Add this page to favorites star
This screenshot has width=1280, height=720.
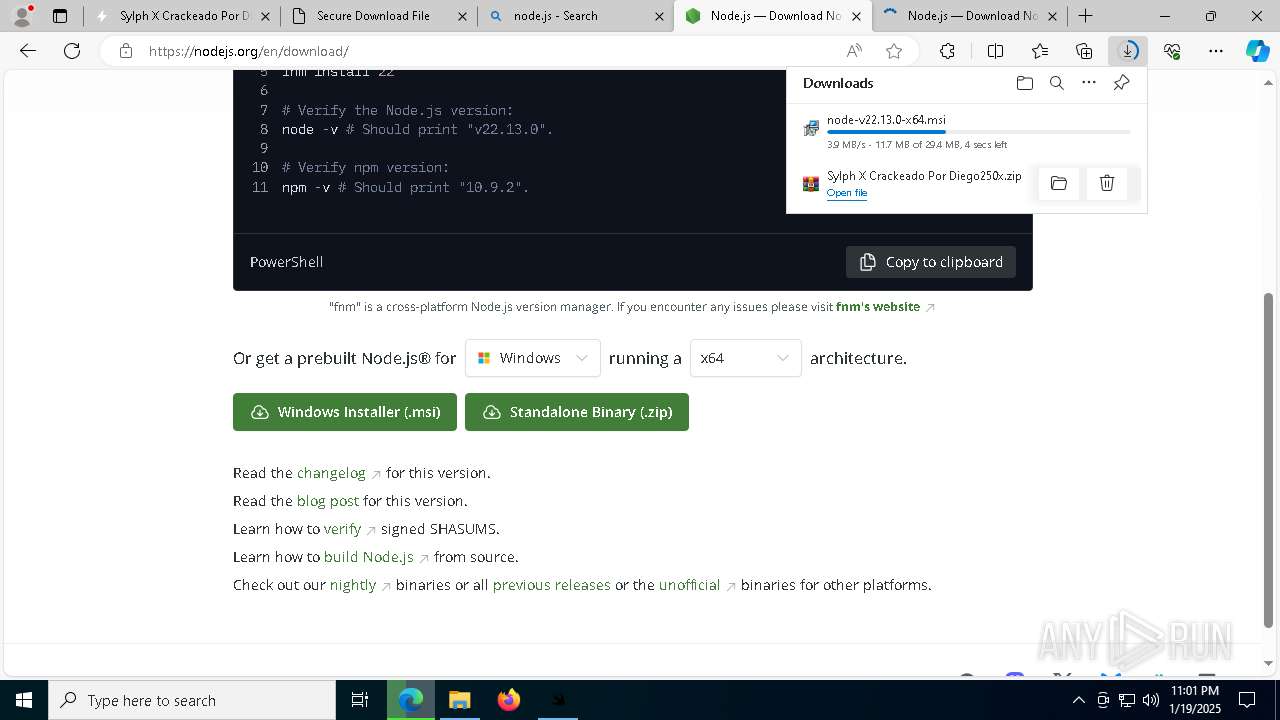894,51
